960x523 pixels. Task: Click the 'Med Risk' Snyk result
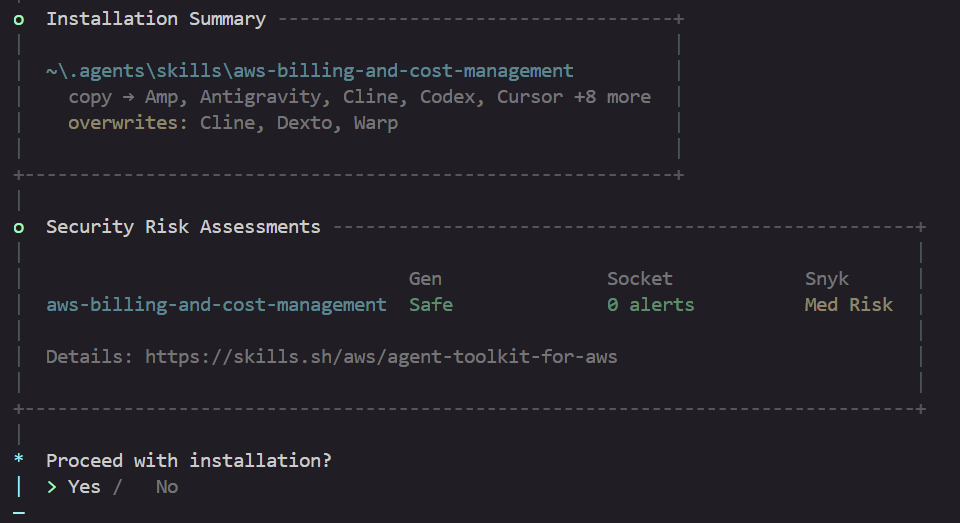(849, 304)
